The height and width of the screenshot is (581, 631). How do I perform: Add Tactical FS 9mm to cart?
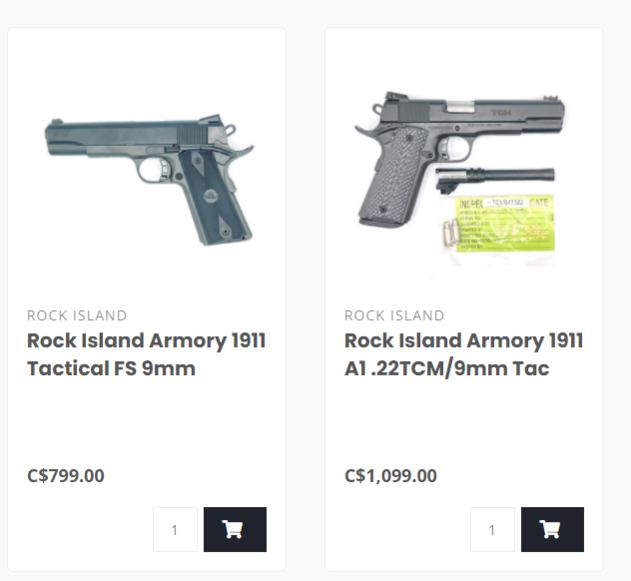tap(235, 529)
